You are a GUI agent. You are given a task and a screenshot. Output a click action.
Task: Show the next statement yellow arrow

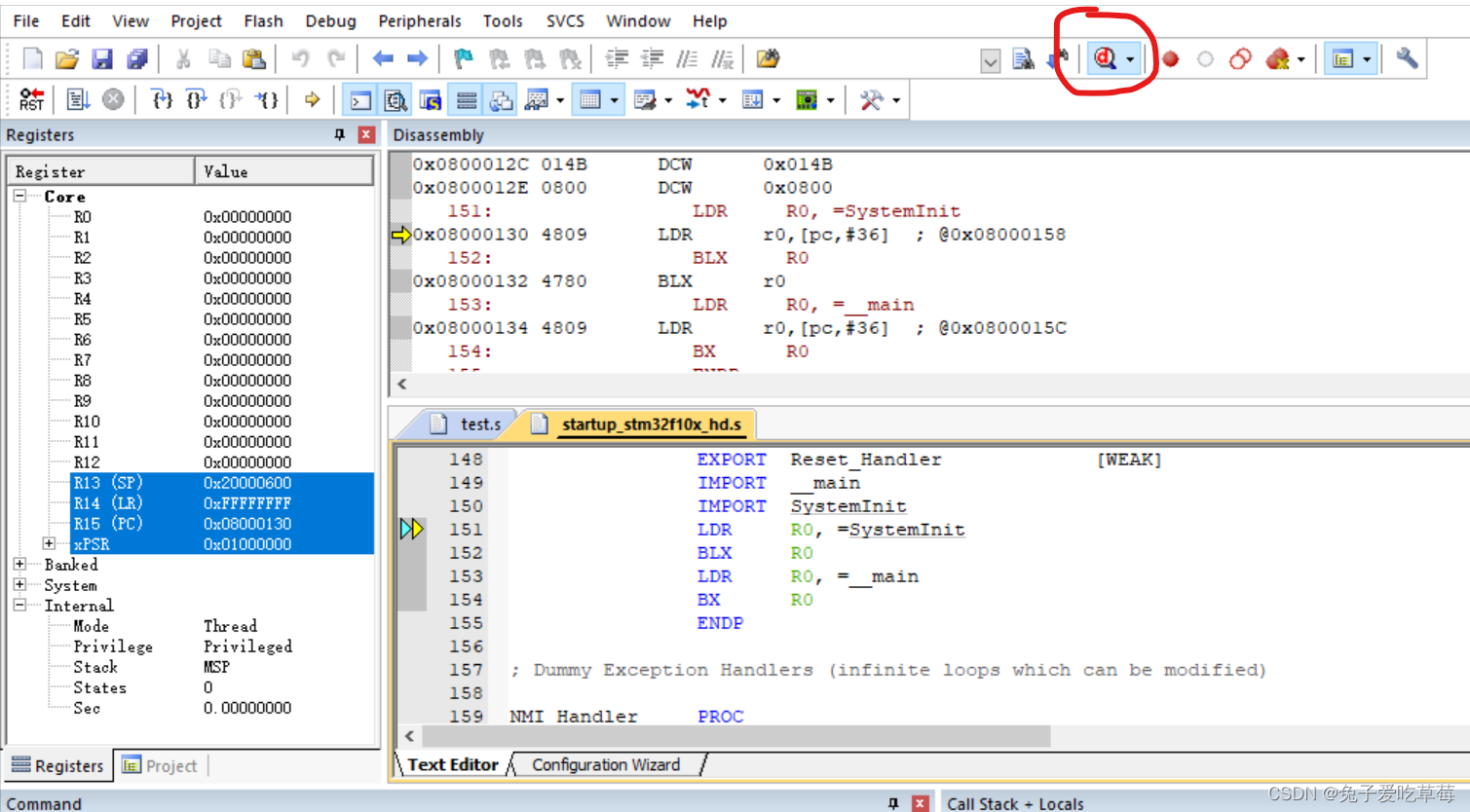pos(312,99)
